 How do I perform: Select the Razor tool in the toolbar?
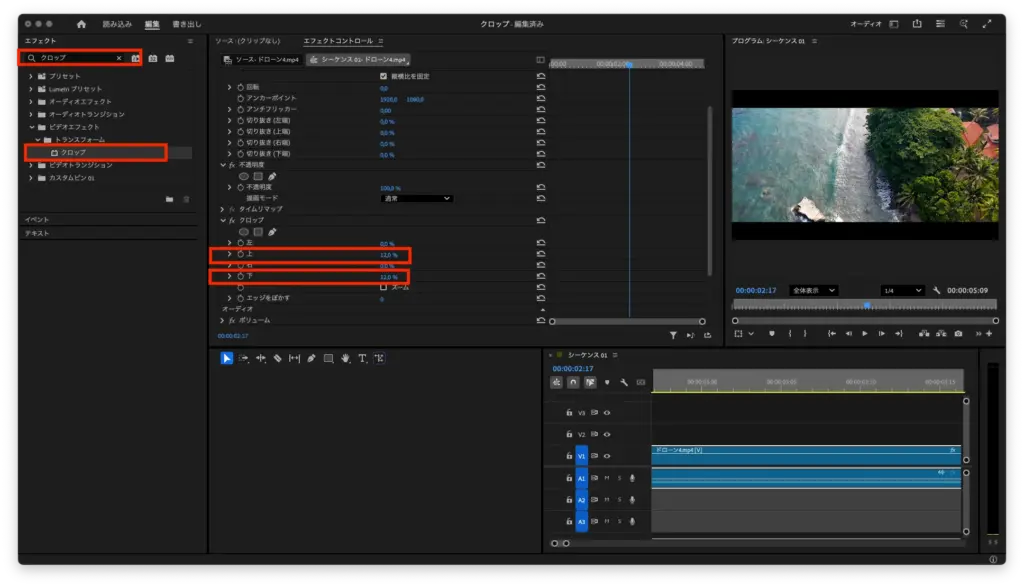click(277, 358)
